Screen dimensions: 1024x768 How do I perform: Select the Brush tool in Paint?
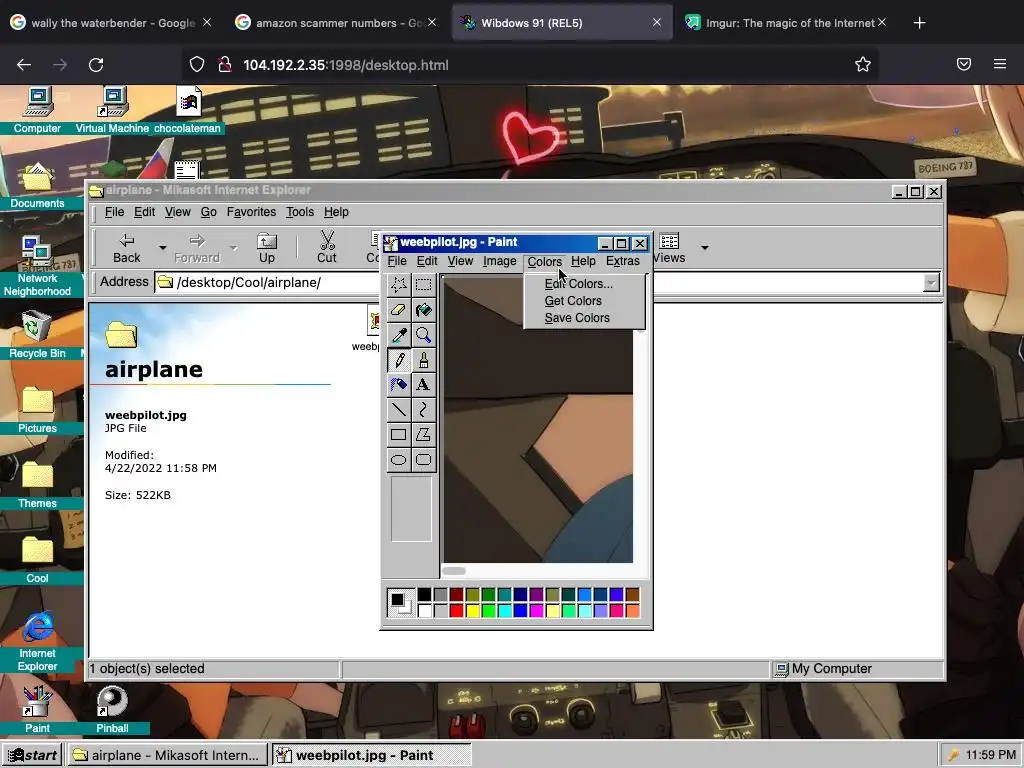coord(423,360)
